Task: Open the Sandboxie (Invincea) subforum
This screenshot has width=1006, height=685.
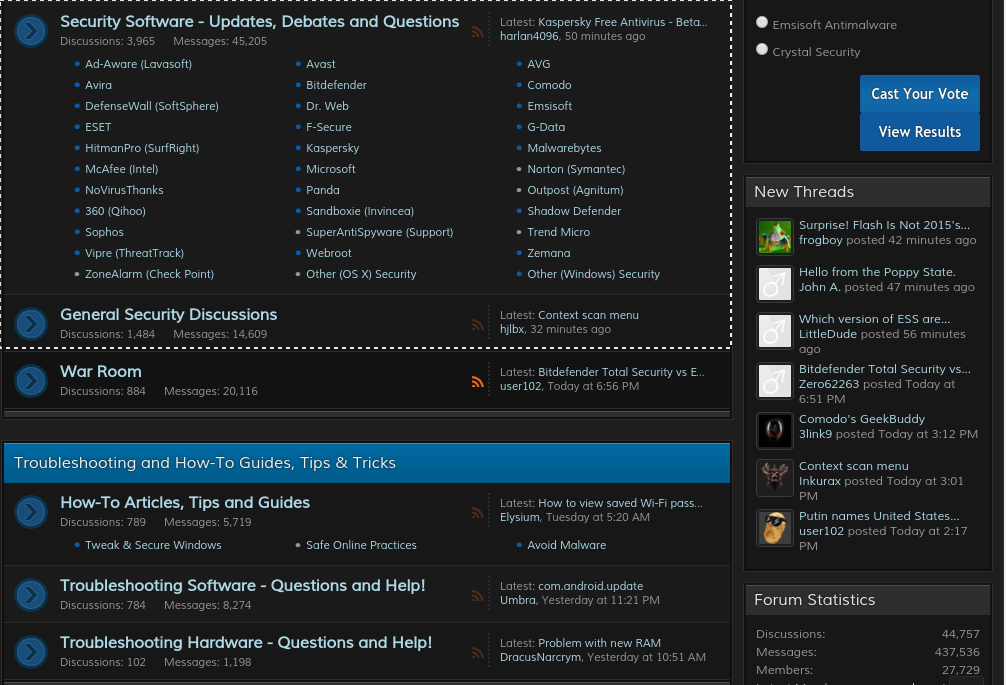Action: pos(360,211)
